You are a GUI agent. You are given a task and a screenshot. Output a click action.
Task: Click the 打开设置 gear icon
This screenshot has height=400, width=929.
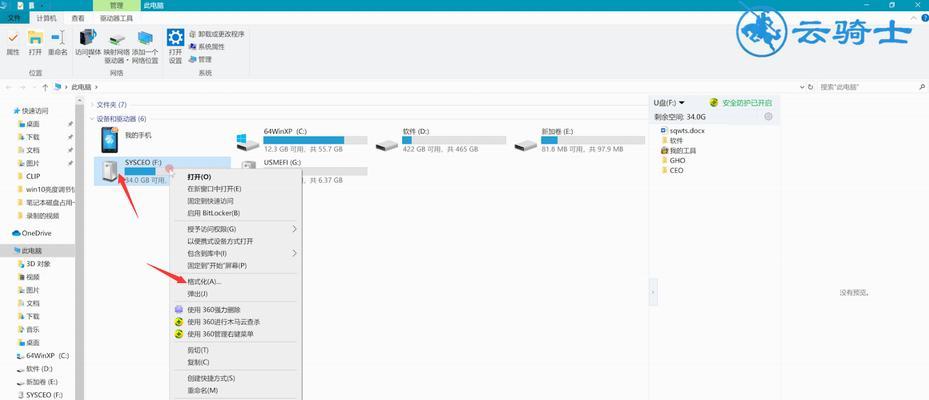[175, 46]
